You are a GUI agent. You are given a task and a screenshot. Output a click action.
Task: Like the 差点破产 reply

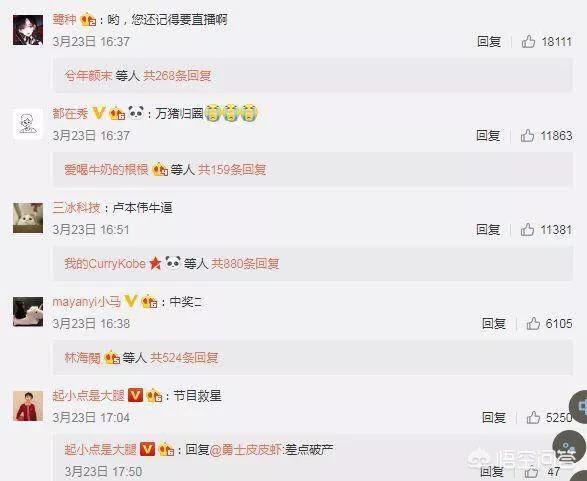click(531, 472)
